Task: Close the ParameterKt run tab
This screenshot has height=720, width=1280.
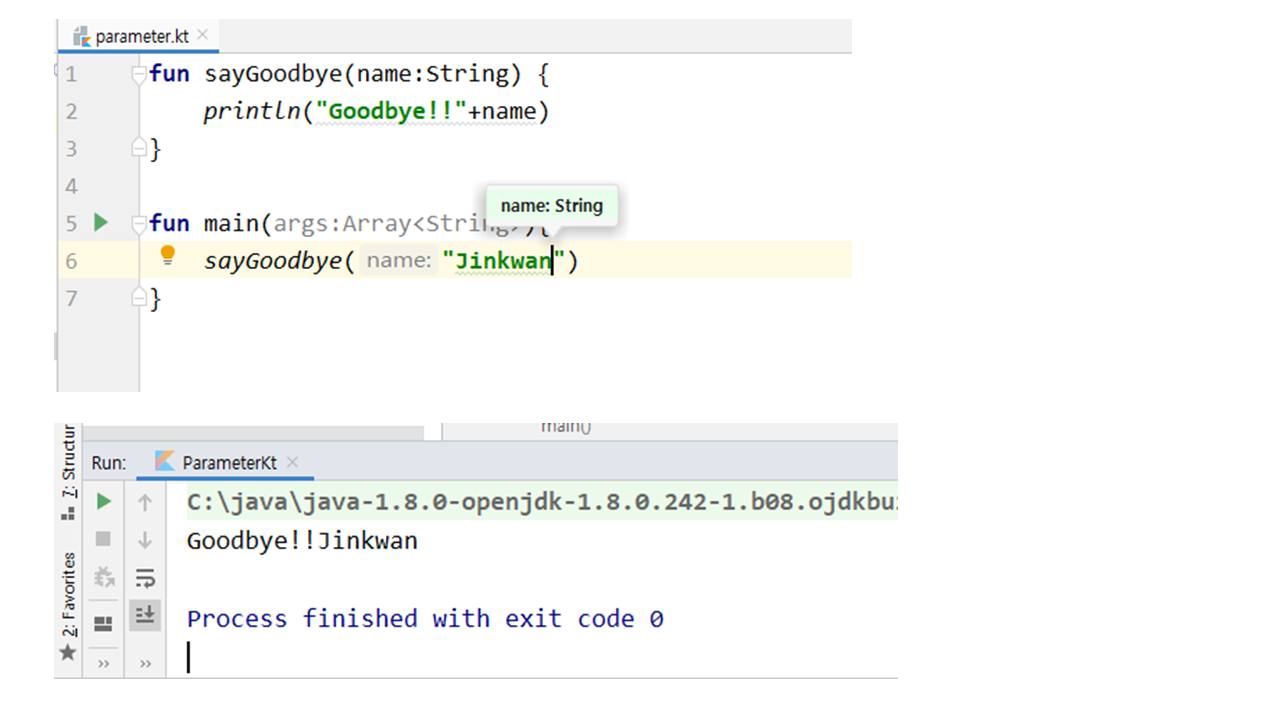Action: click(x=293, y=463)
